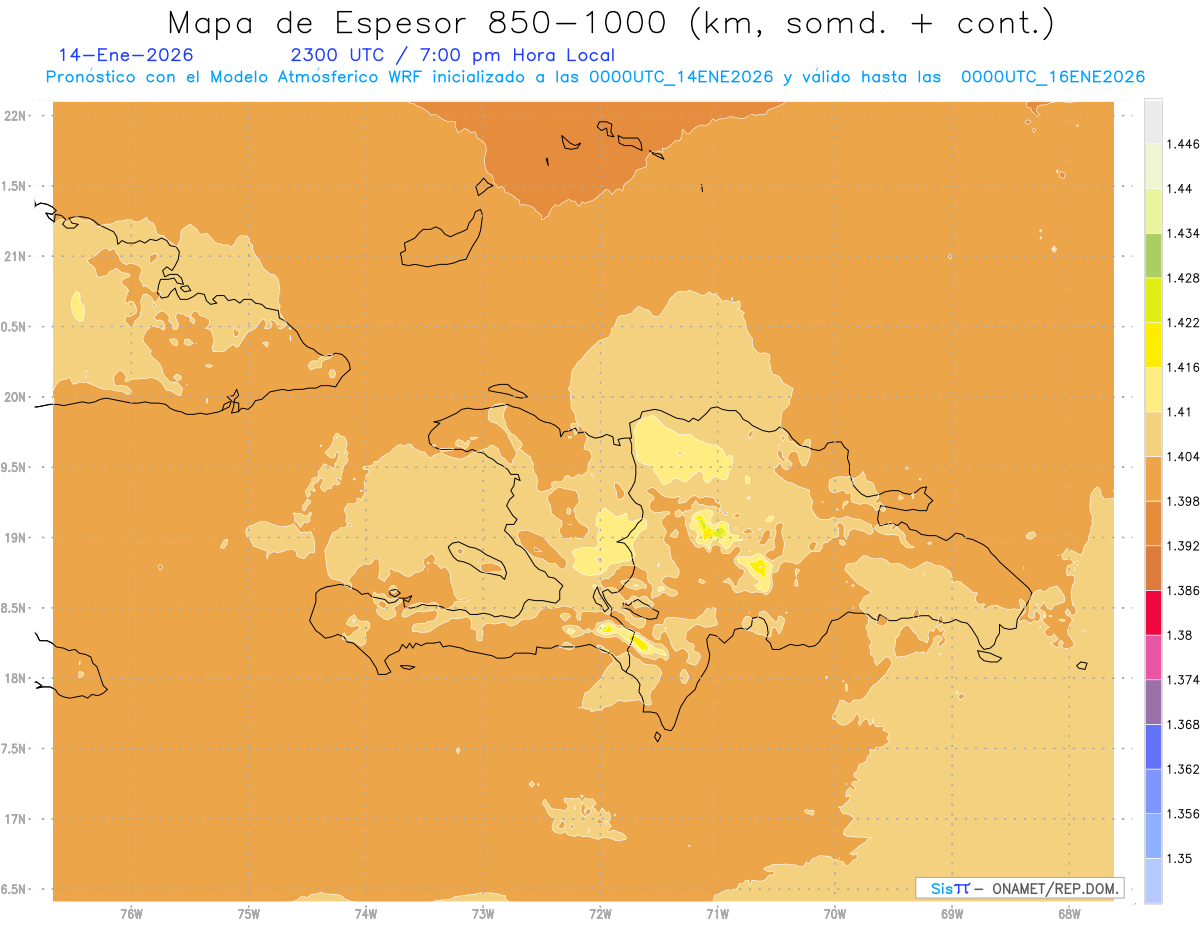Click the bright yellow swatch between 1.416 and 1.422
The height and width of the screenshot is (927, 1200).
pyautogui.click(x=1153, y=344)
